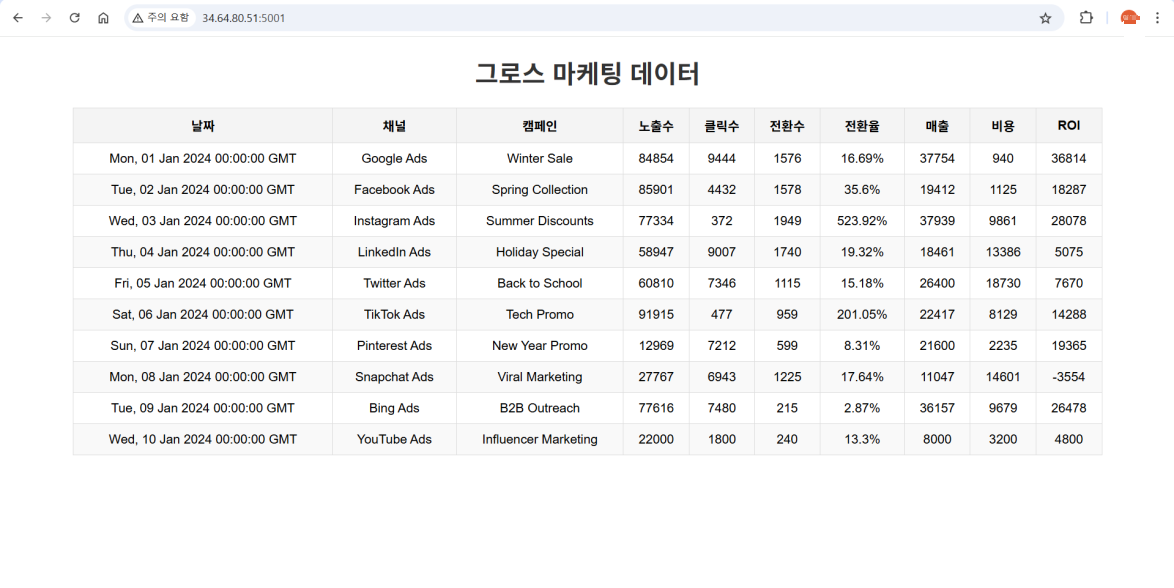
Task: Select the TikTok Ads channel cell
Action: 395,315
